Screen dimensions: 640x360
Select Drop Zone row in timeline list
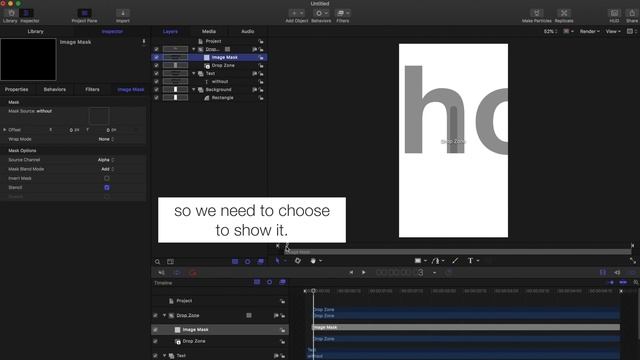(220, 341)
